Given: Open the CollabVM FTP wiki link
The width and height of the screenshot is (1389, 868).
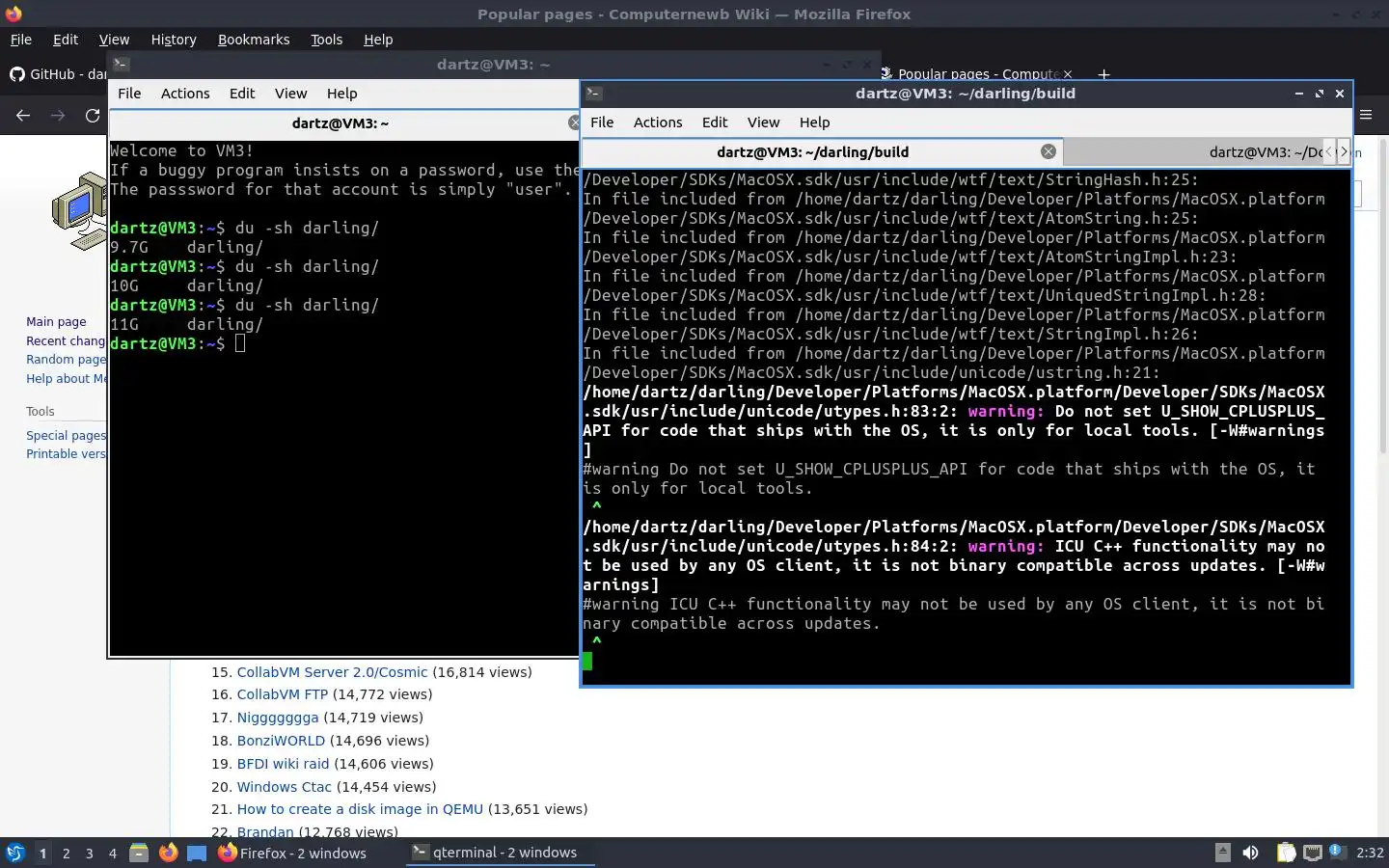Looking at the screenshot, I should (283, 694).
